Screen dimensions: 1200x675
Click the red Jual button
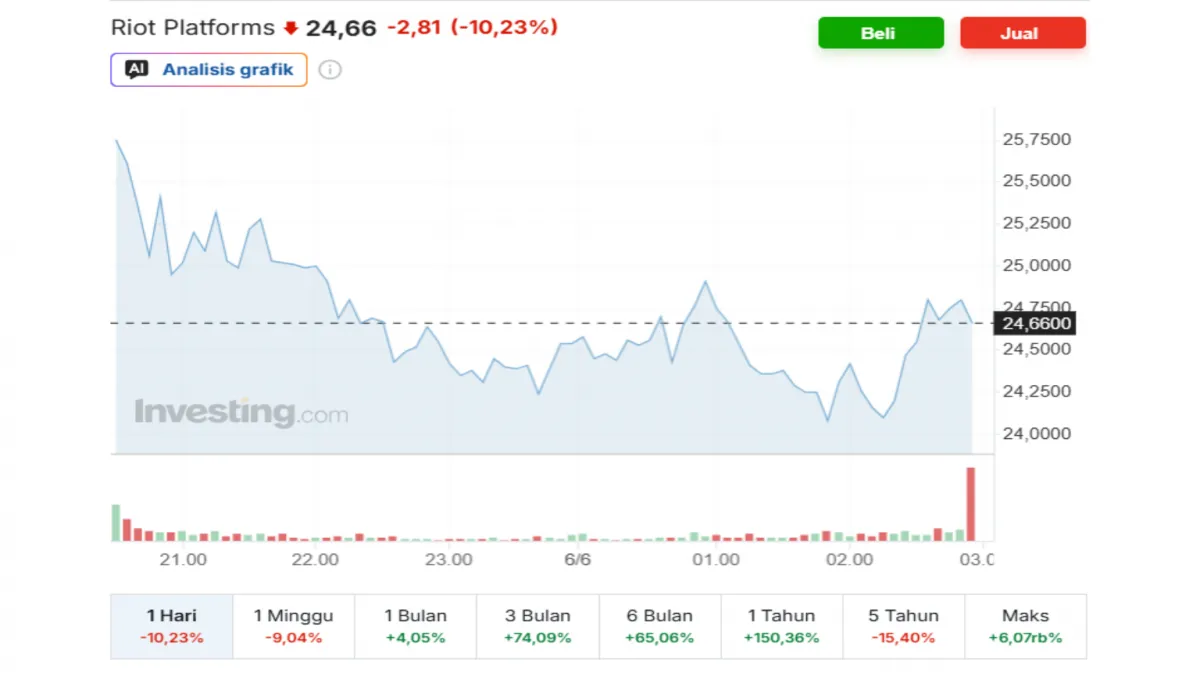point(1022,33)
